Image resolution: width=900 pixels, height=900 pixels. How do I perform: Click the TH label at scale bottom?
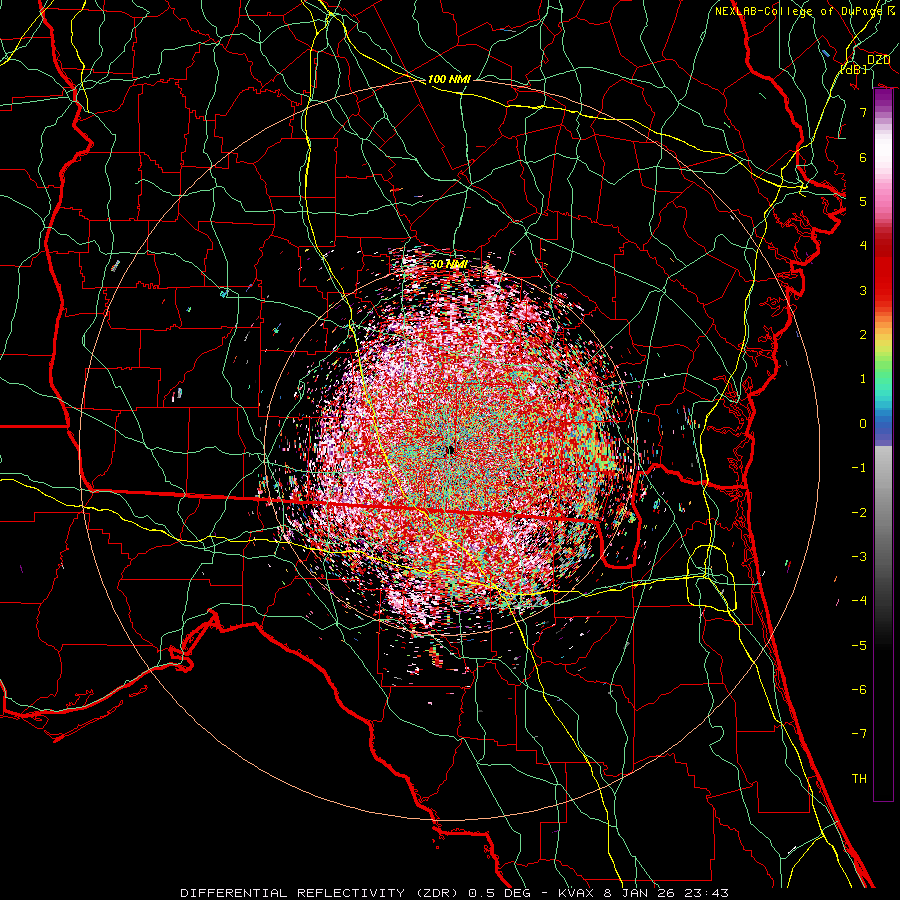[x=859, y=778]
